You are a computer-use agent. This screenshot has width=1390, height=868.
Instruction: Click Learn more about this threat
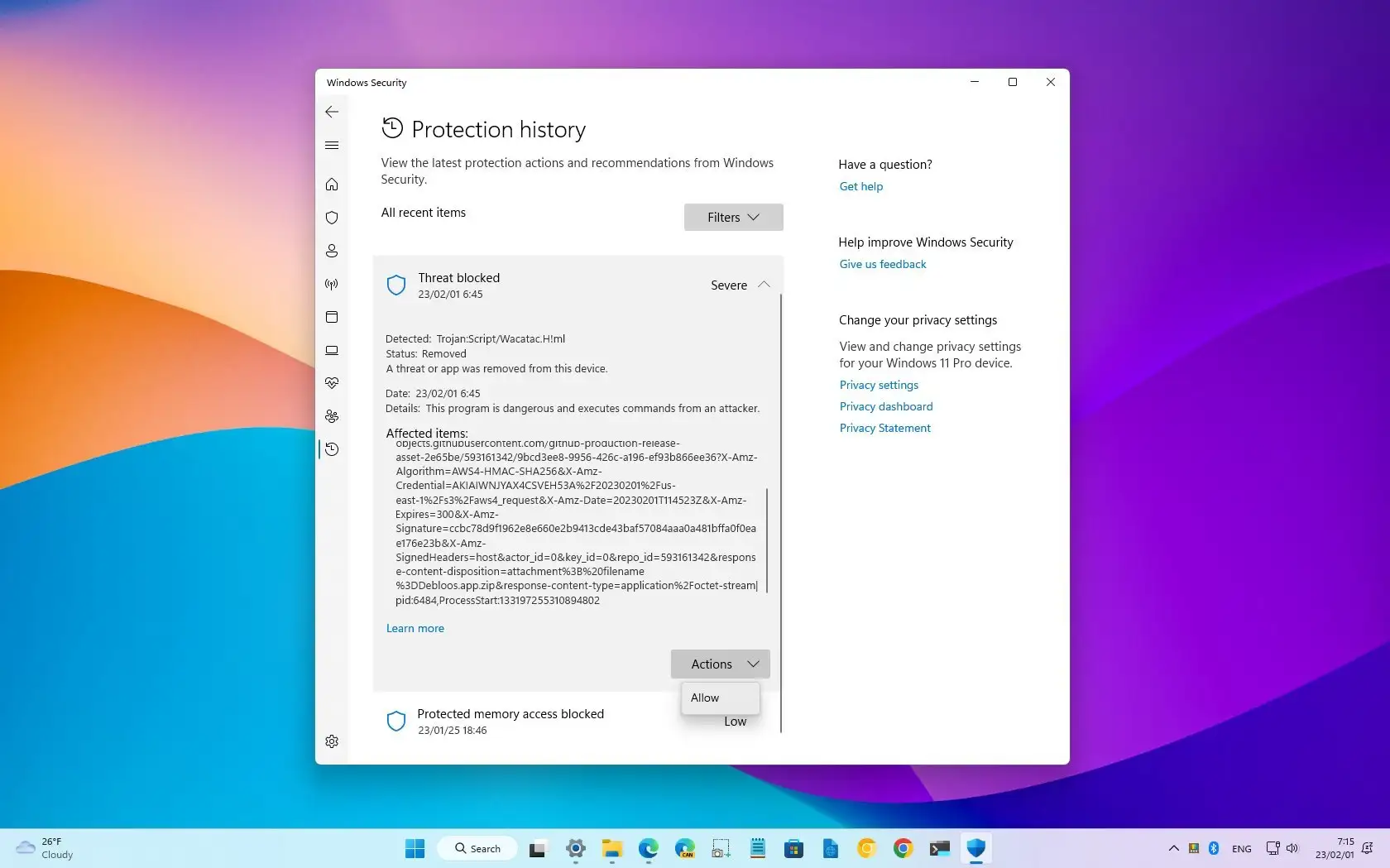coord(415,628)
